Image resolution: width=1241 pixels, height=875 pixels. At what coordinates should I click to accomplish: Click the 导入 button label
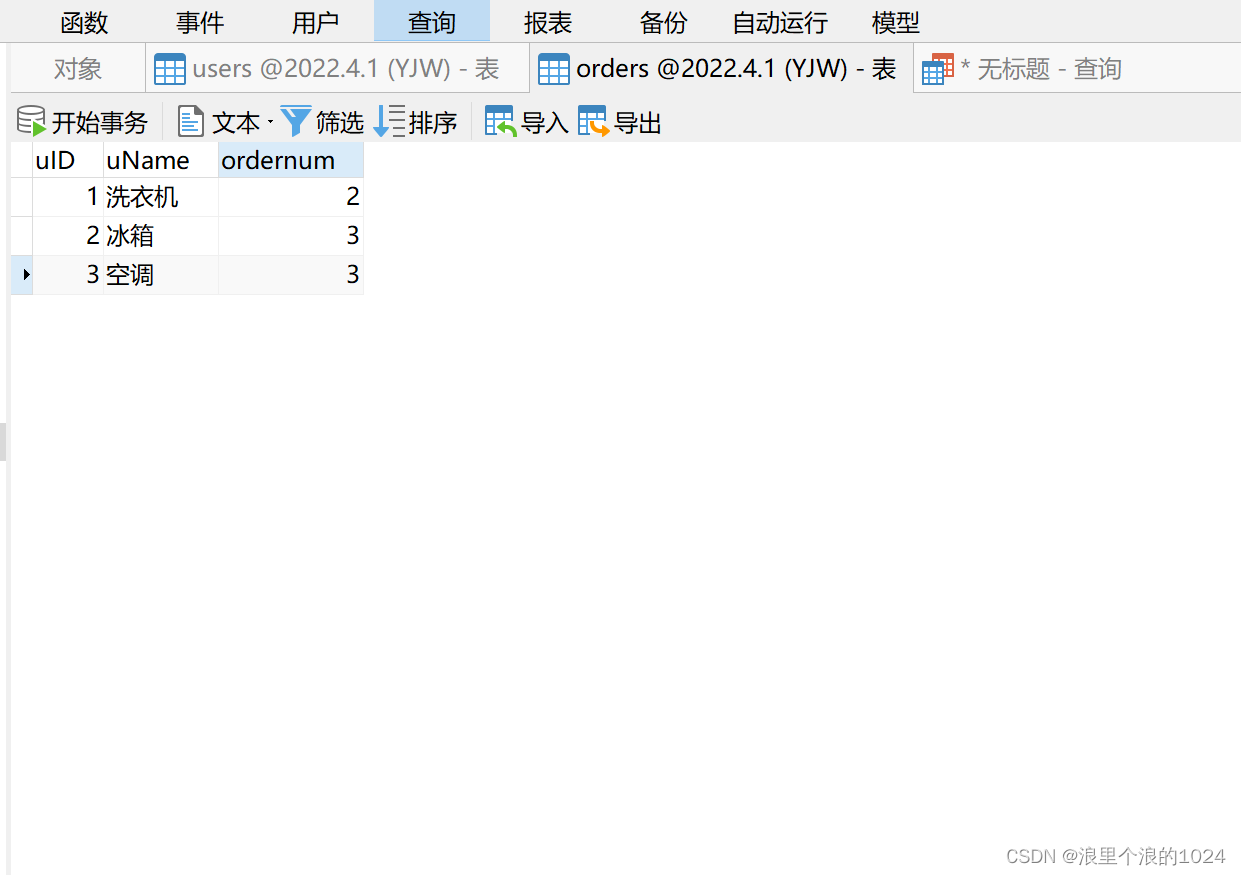545,123
